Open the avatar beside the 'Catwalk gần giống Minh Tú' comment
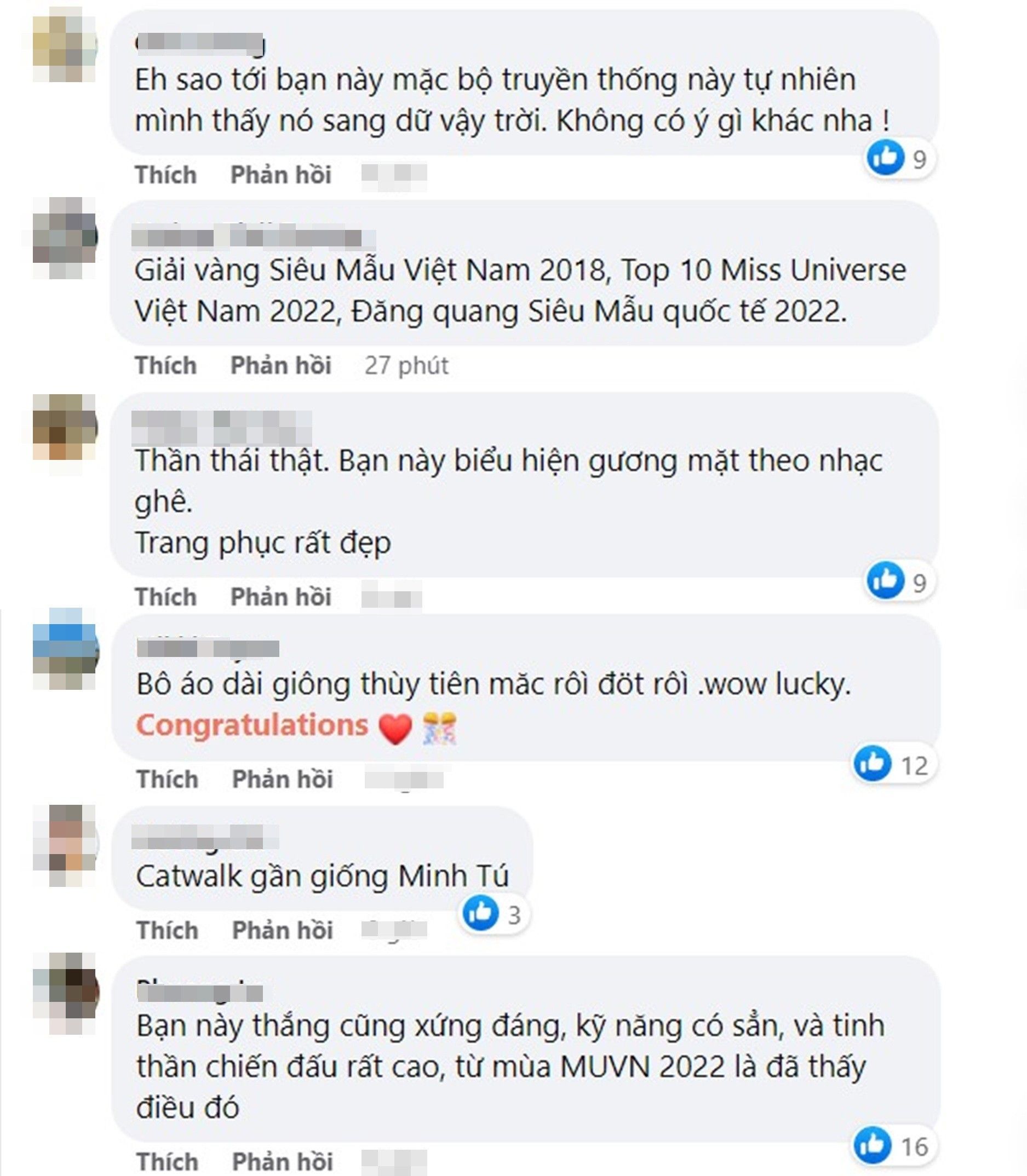The image size is (1027, 1176). [x=65, y=845]
